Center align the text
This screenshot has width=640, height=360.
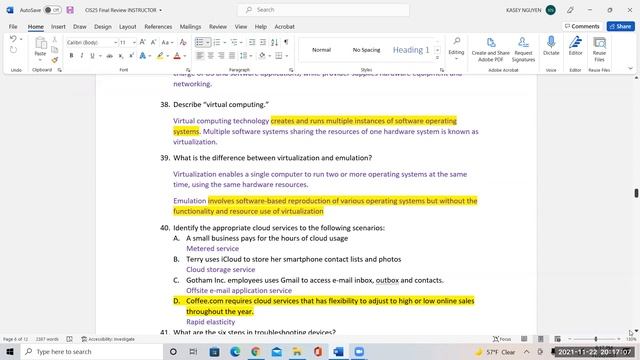pos(211,56)
